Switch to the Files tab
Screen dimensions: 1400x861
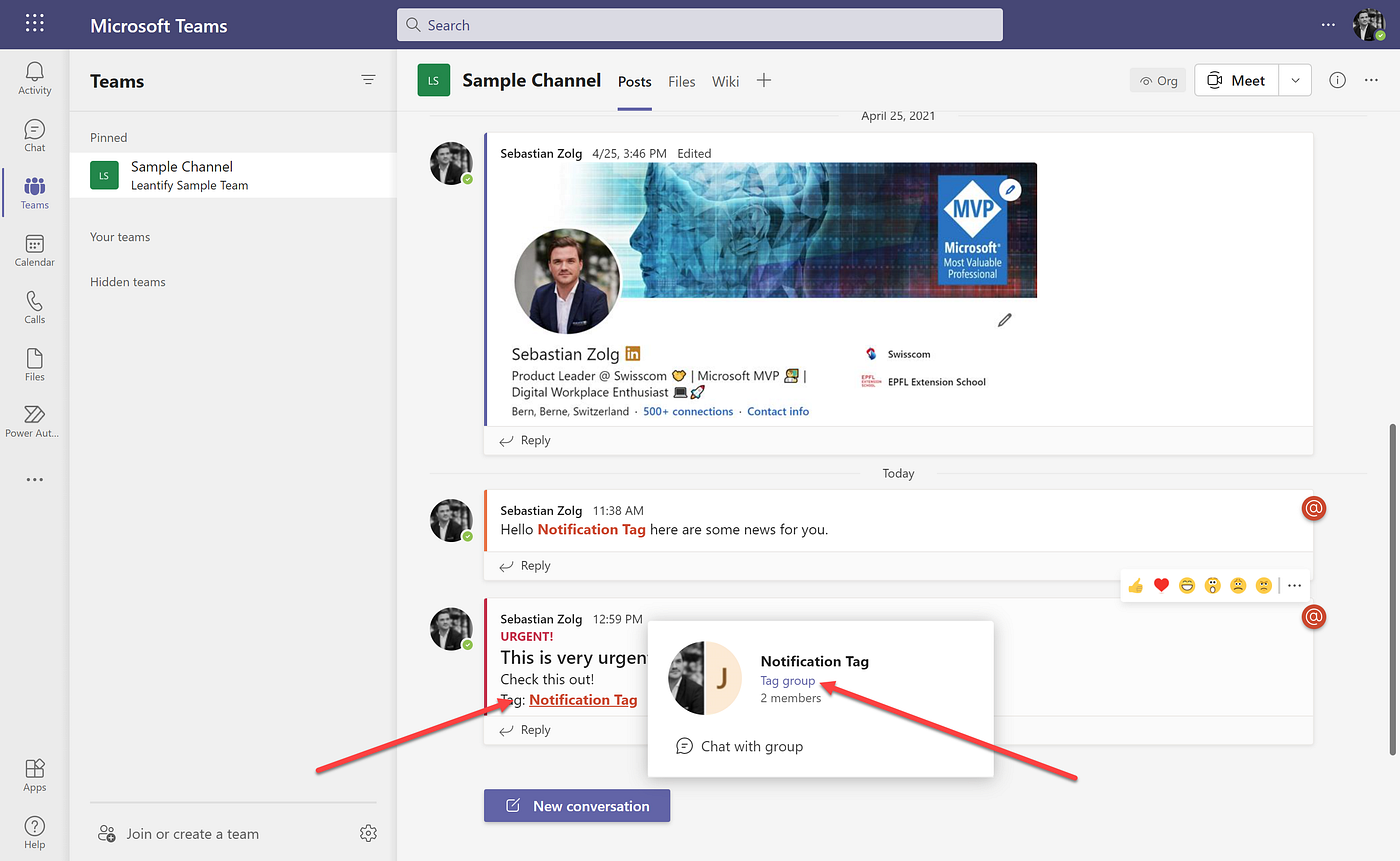click(682, 82)
